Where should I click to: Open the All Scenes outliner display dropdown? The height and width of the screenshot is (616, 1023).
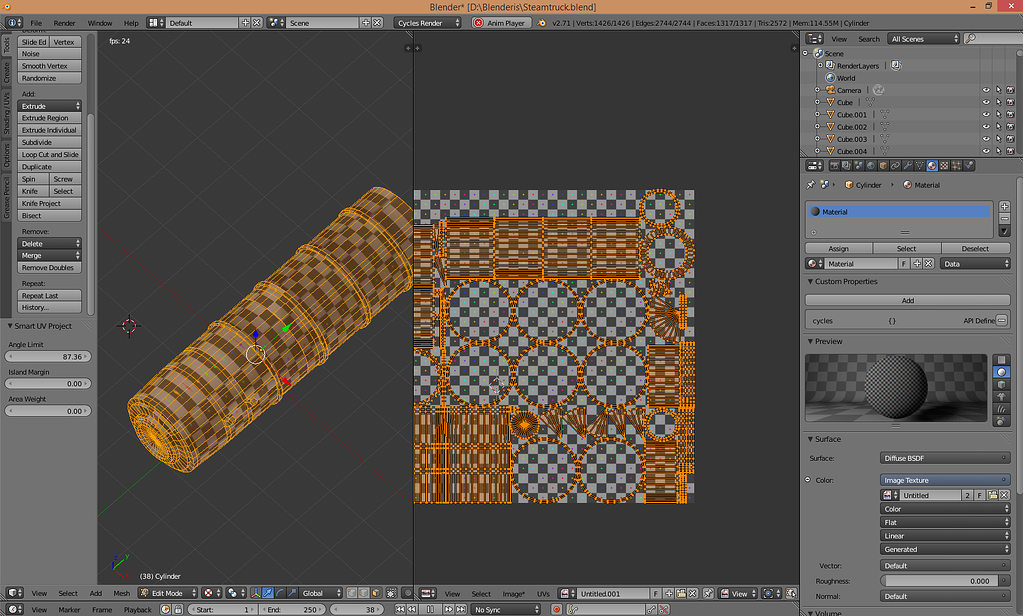[923, 39]
